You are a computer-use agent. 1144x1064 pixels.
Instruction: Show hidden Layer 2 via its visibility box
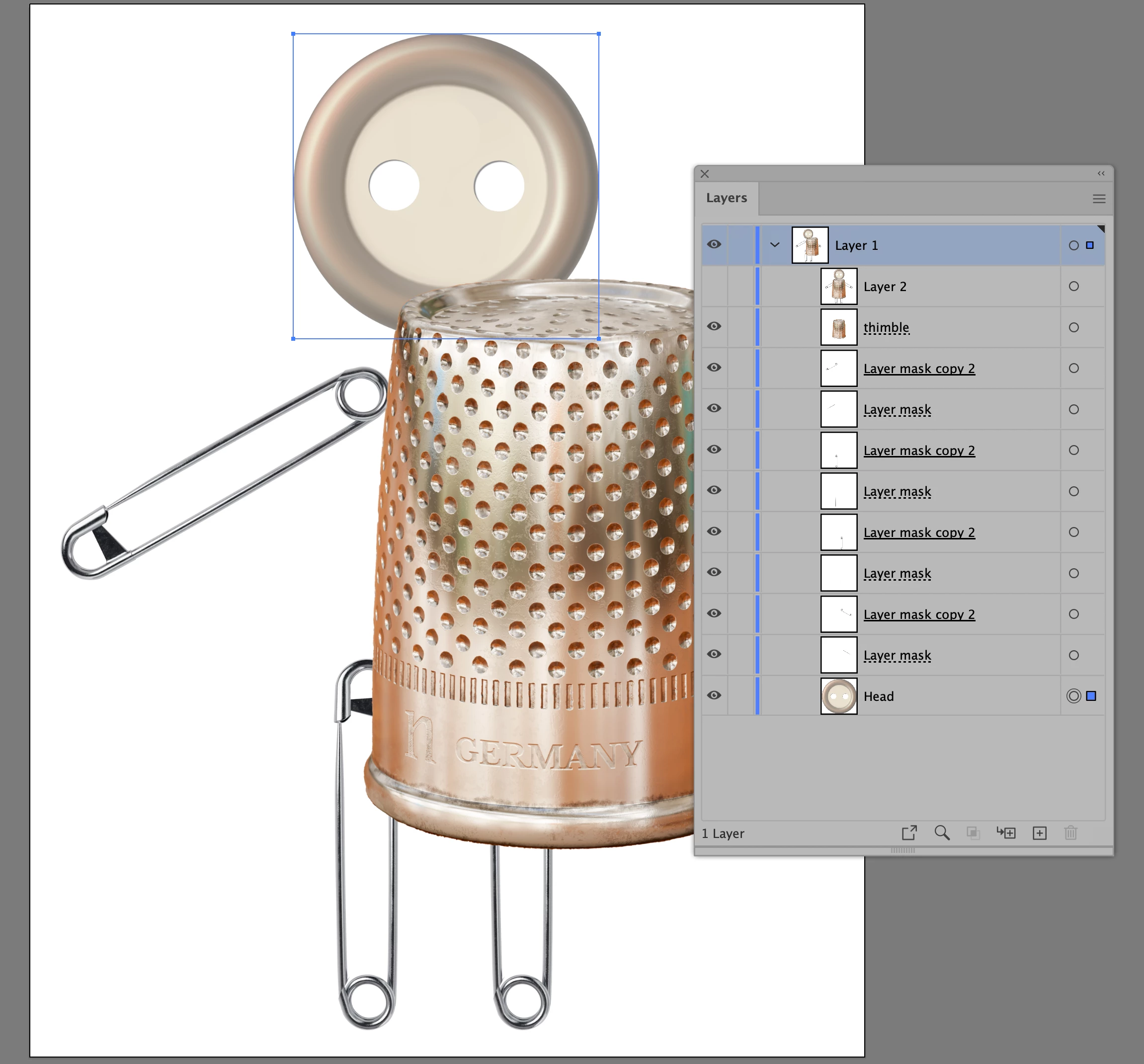coord(714,286)
